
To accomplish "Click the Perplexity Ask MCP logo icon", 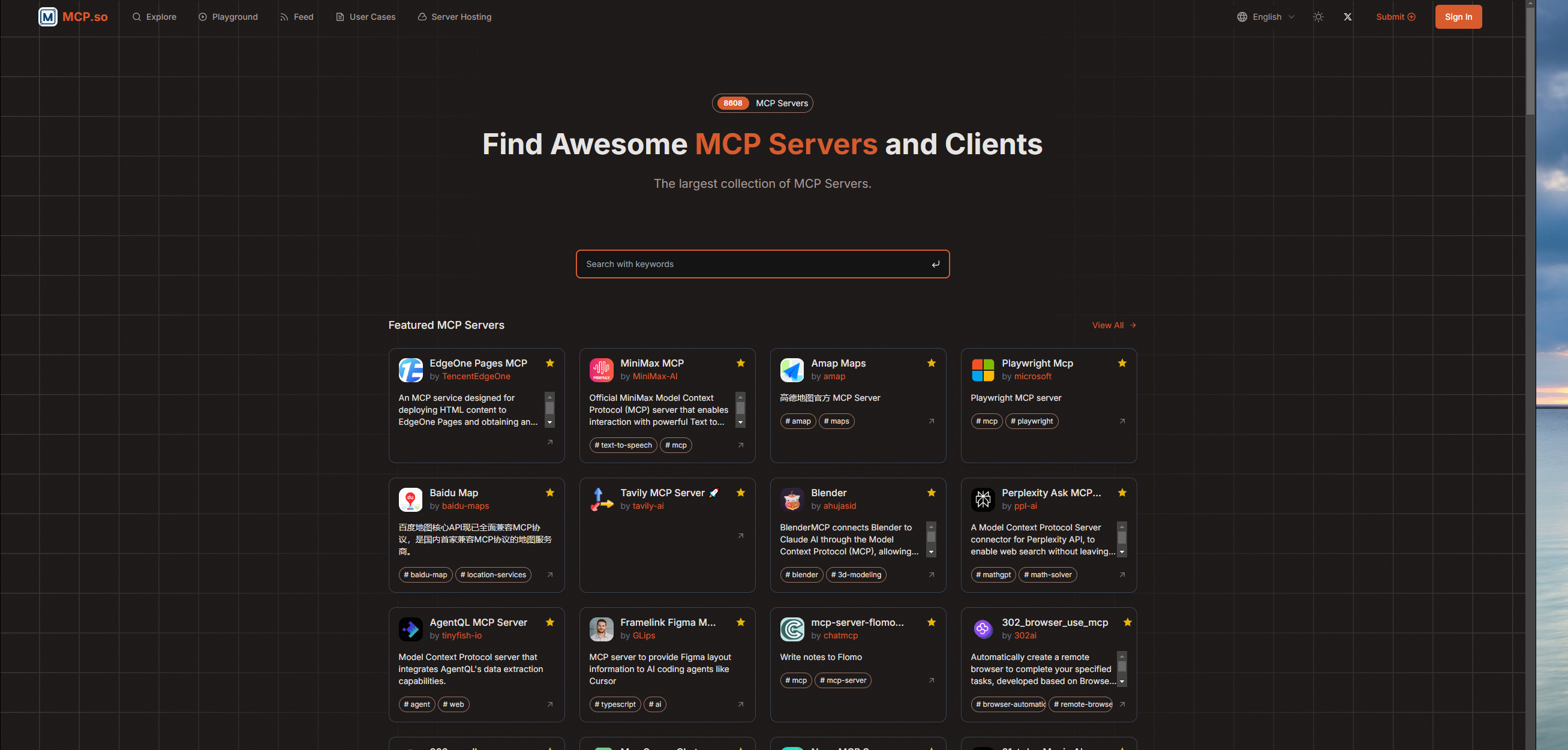I will 983,499.
